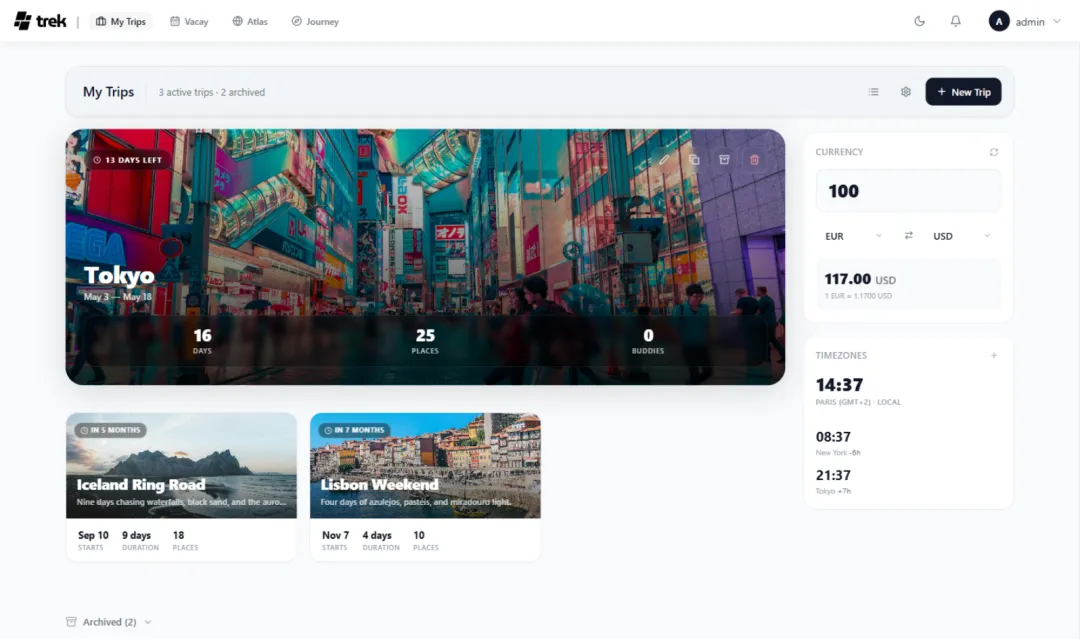Refresh exchange rates in the Currency panel
Viewport: 1080px width, 639px height.
[993, 151]
